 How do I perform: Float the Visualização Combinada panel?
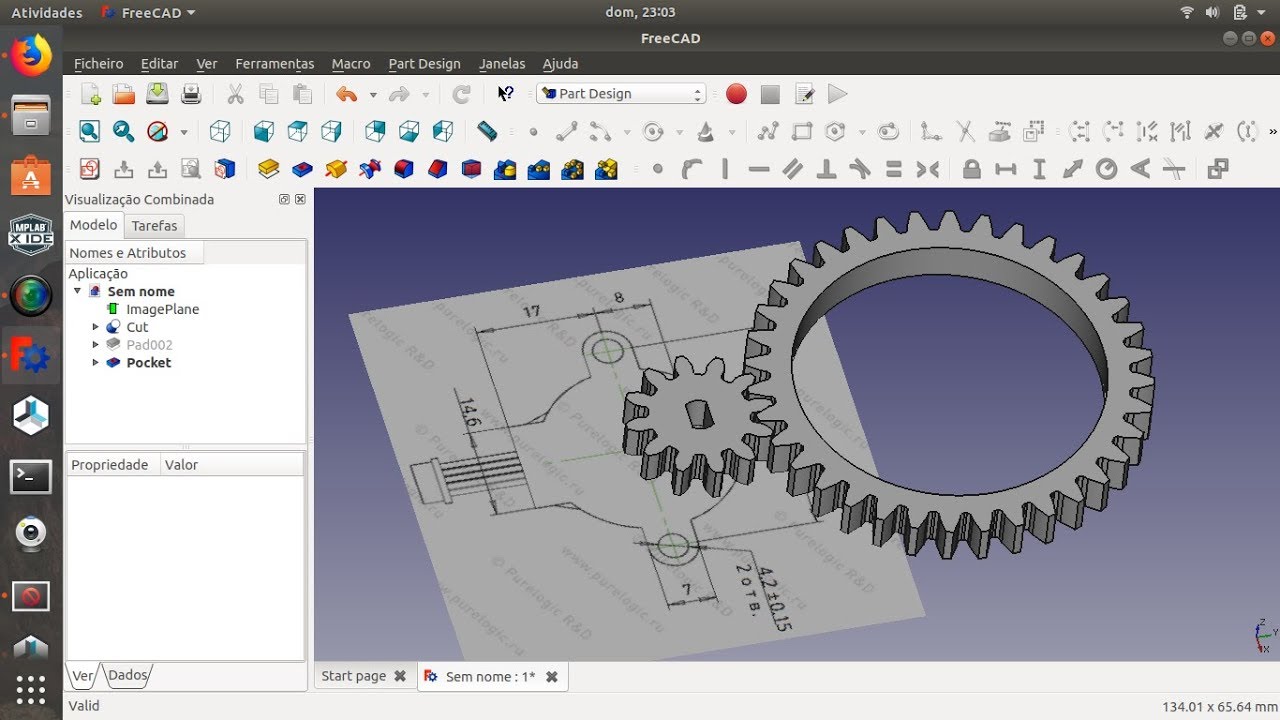284,200
